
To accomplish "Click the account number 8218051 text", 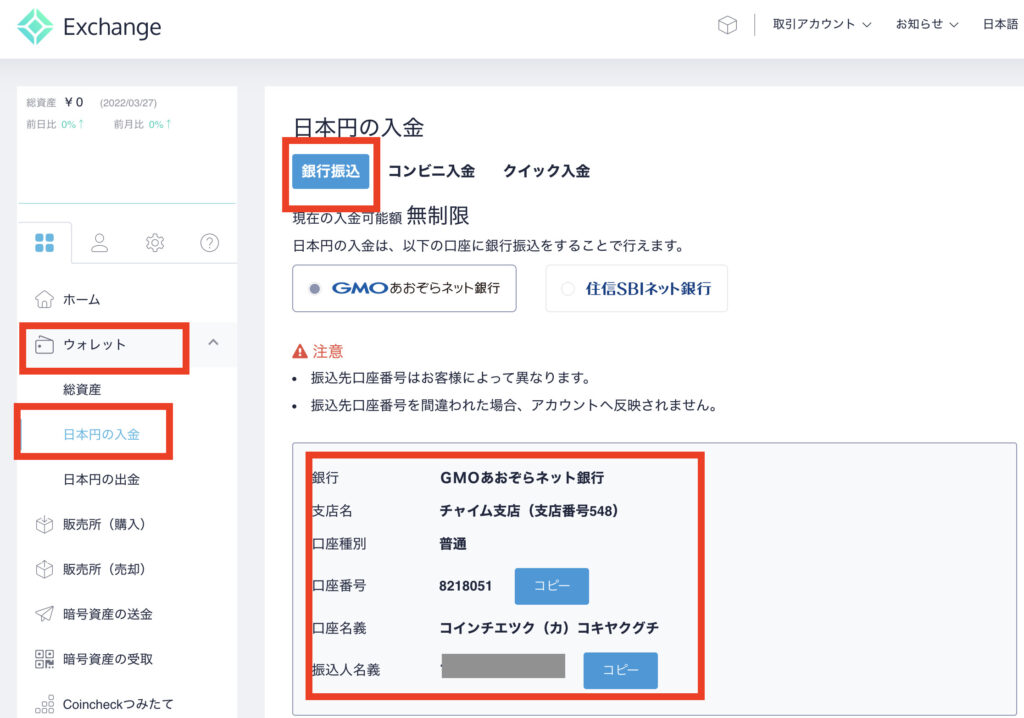I will click(465, 586).
